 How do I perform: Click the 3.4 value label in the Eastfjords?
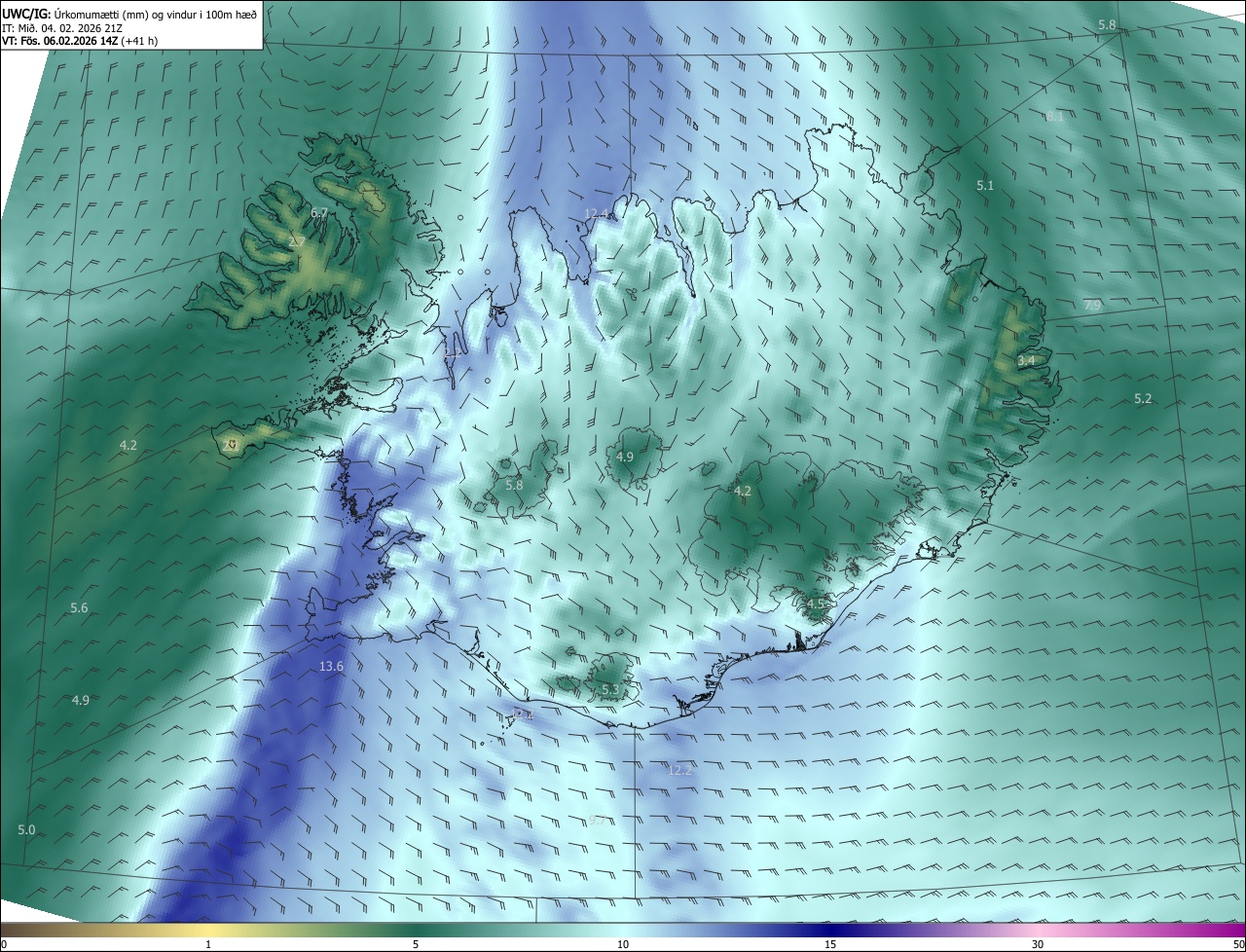tap(1026, 361)
